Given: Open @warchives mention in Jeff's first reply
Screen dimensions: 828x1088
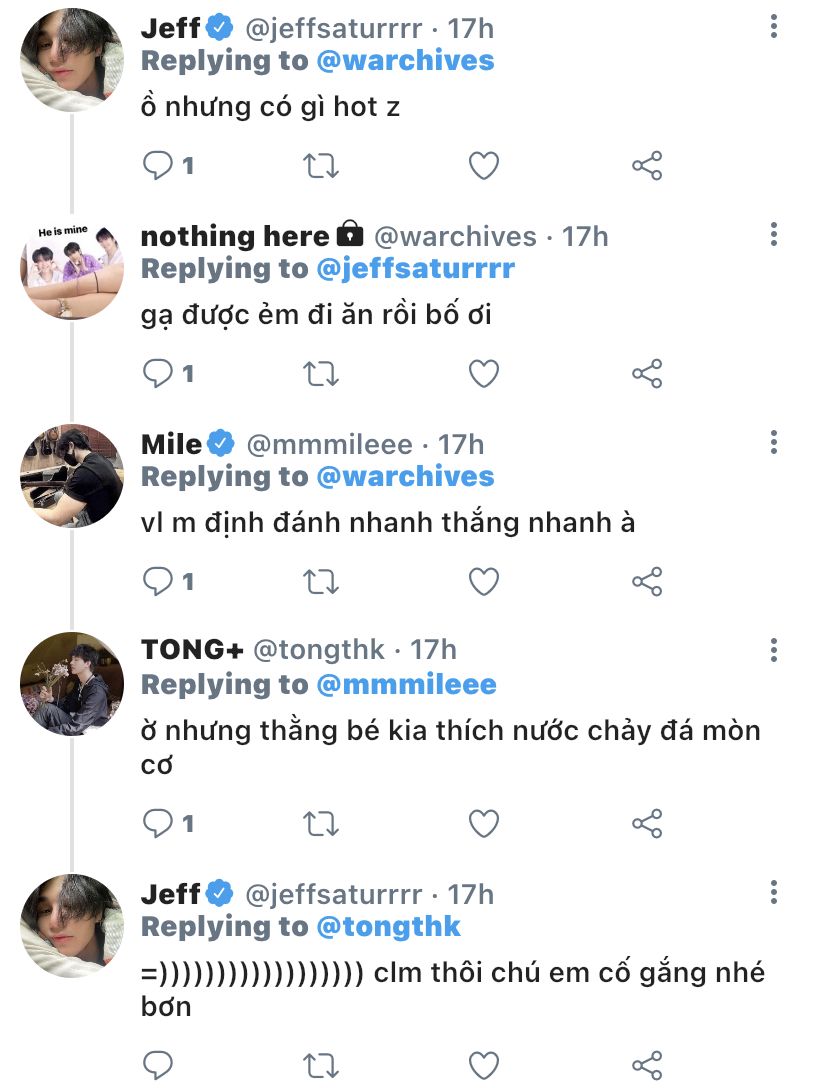Looking at the screenshot, I should [x=405, y=61].
